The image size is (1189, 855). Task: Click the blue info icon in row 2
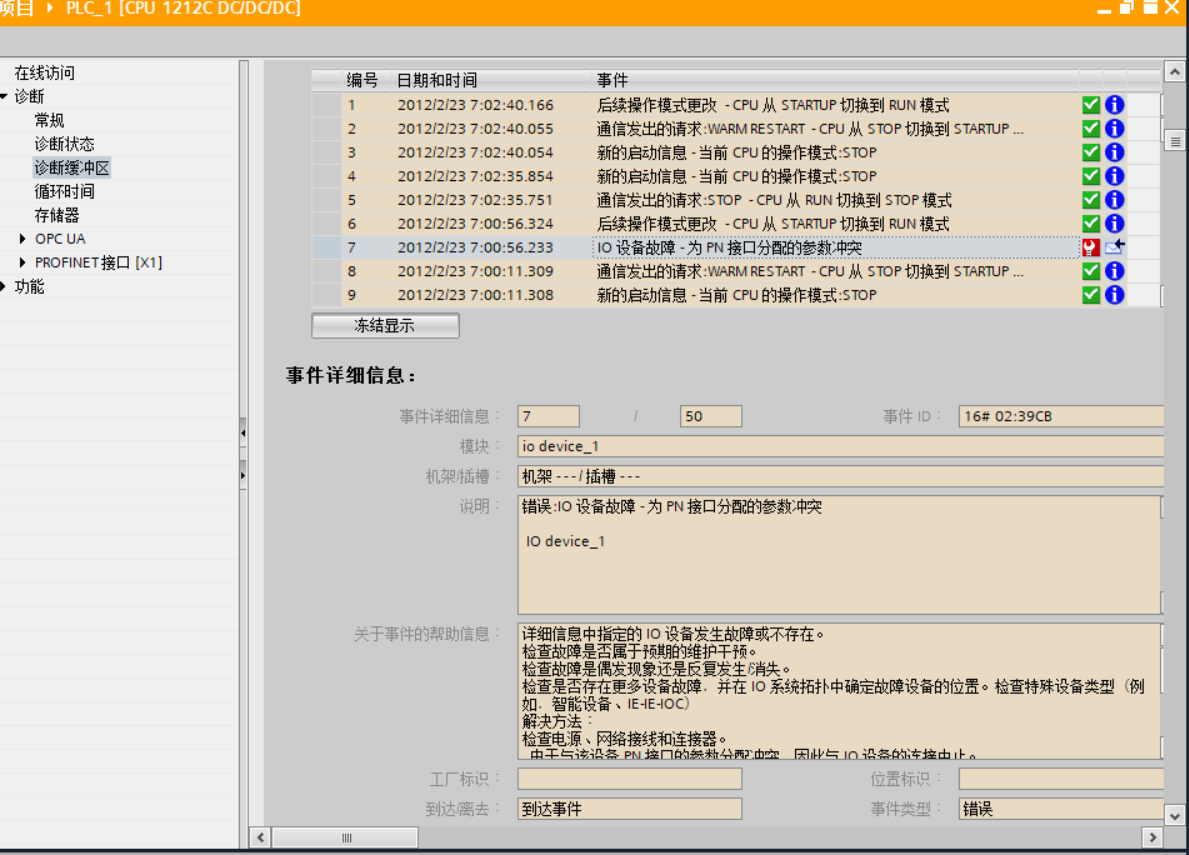click(x=1115, y=129)
